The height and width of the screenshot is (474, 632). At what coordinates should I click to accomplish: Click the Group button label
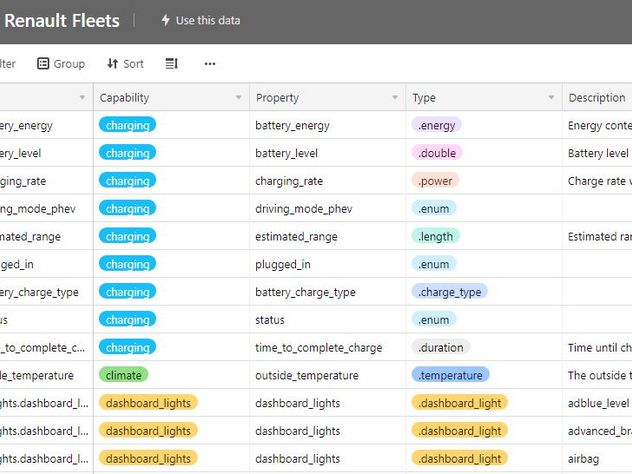pyautogui.click(x=69, y=64)
